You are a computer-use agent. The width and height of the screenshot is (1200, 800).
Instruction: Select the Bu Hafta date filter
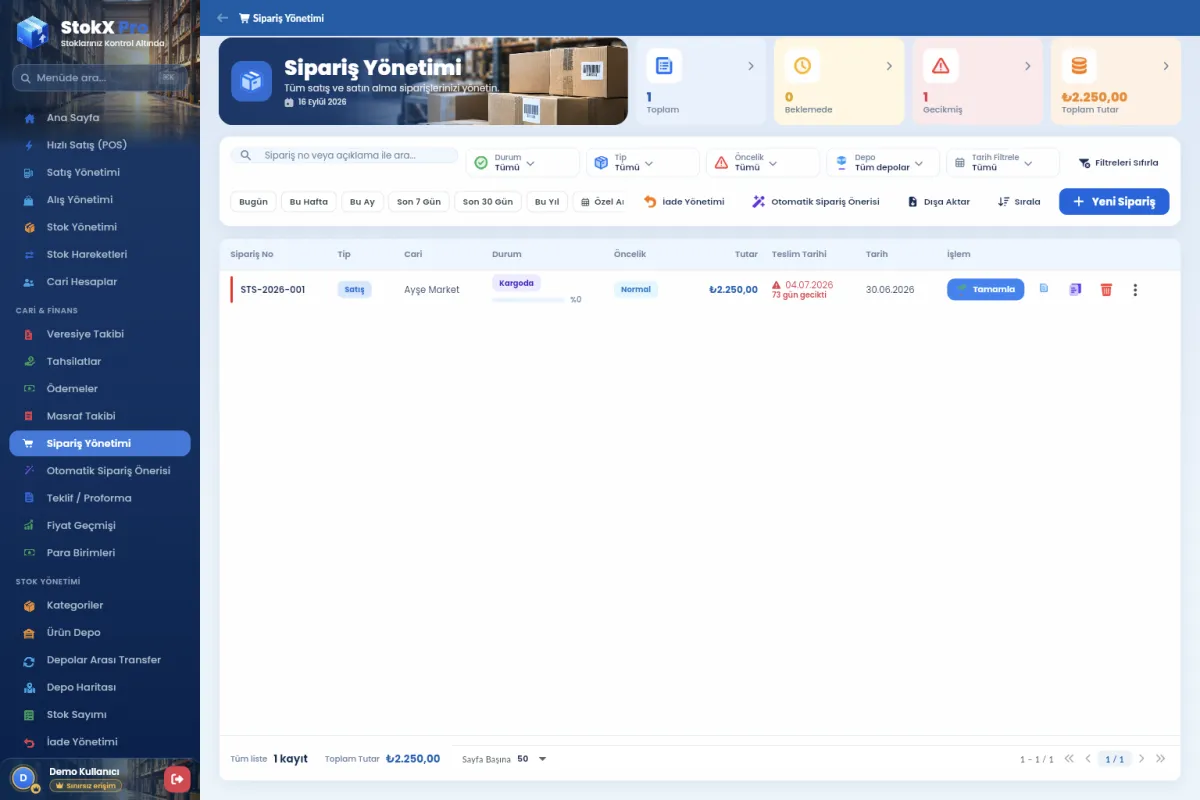[309, 201]
